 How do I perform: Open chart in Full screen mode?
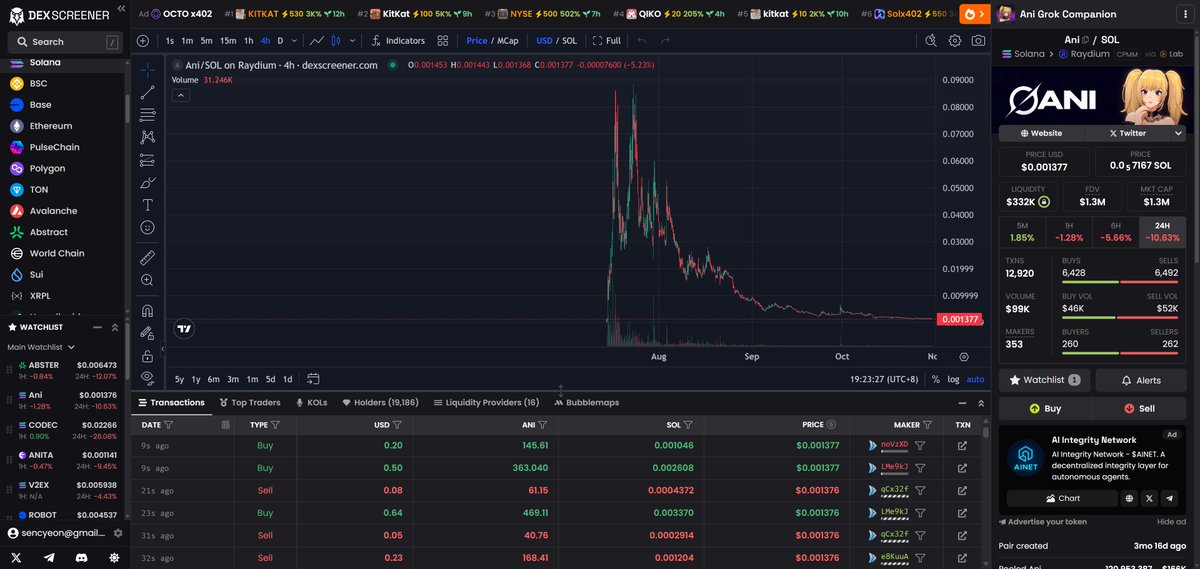coord(606,41)
